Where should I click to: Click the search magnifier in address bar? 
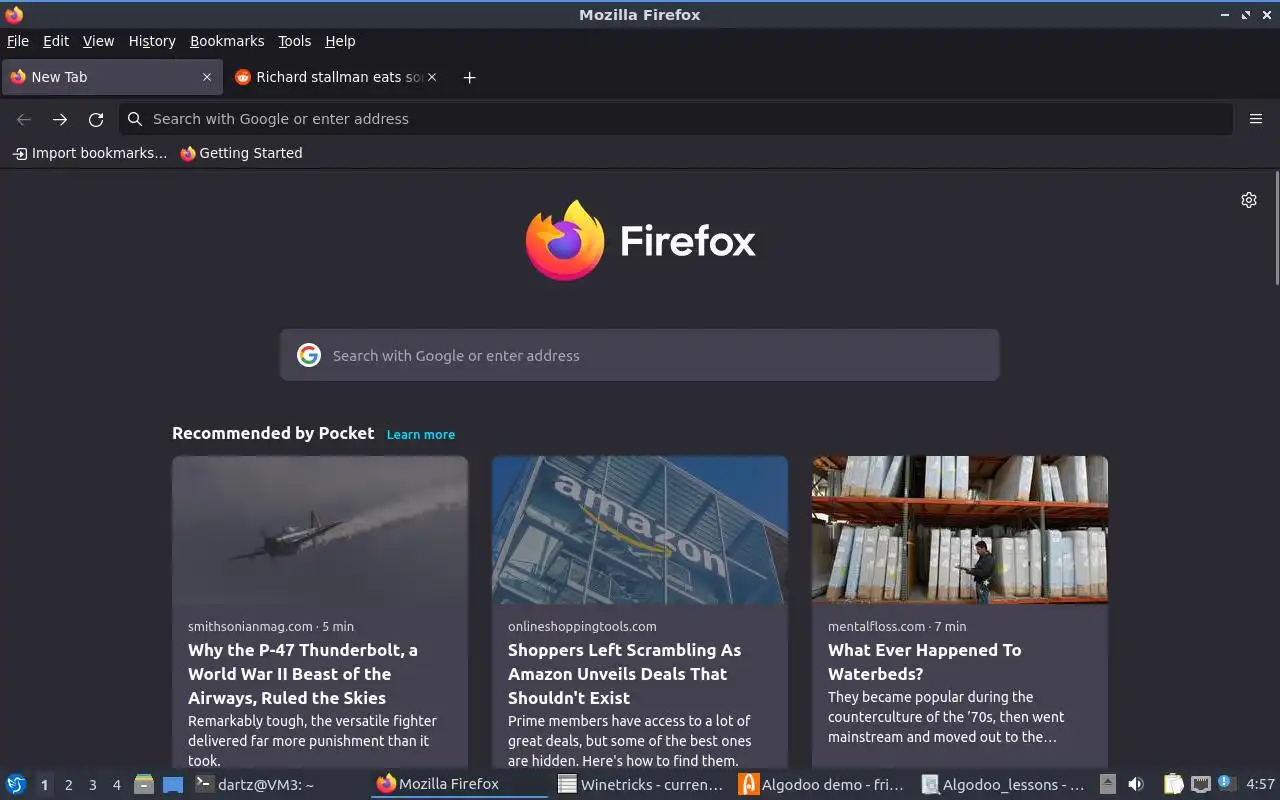(135, 119)
